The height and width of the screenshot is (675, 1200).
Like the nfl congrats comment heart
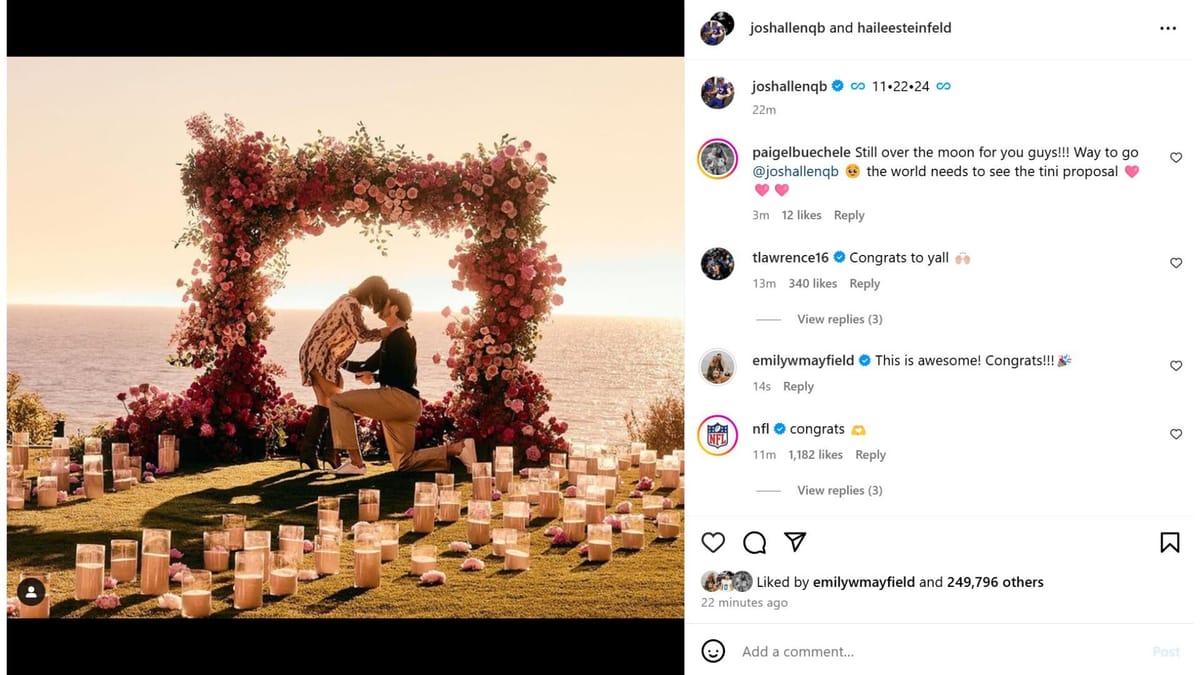coord(1176,434)
